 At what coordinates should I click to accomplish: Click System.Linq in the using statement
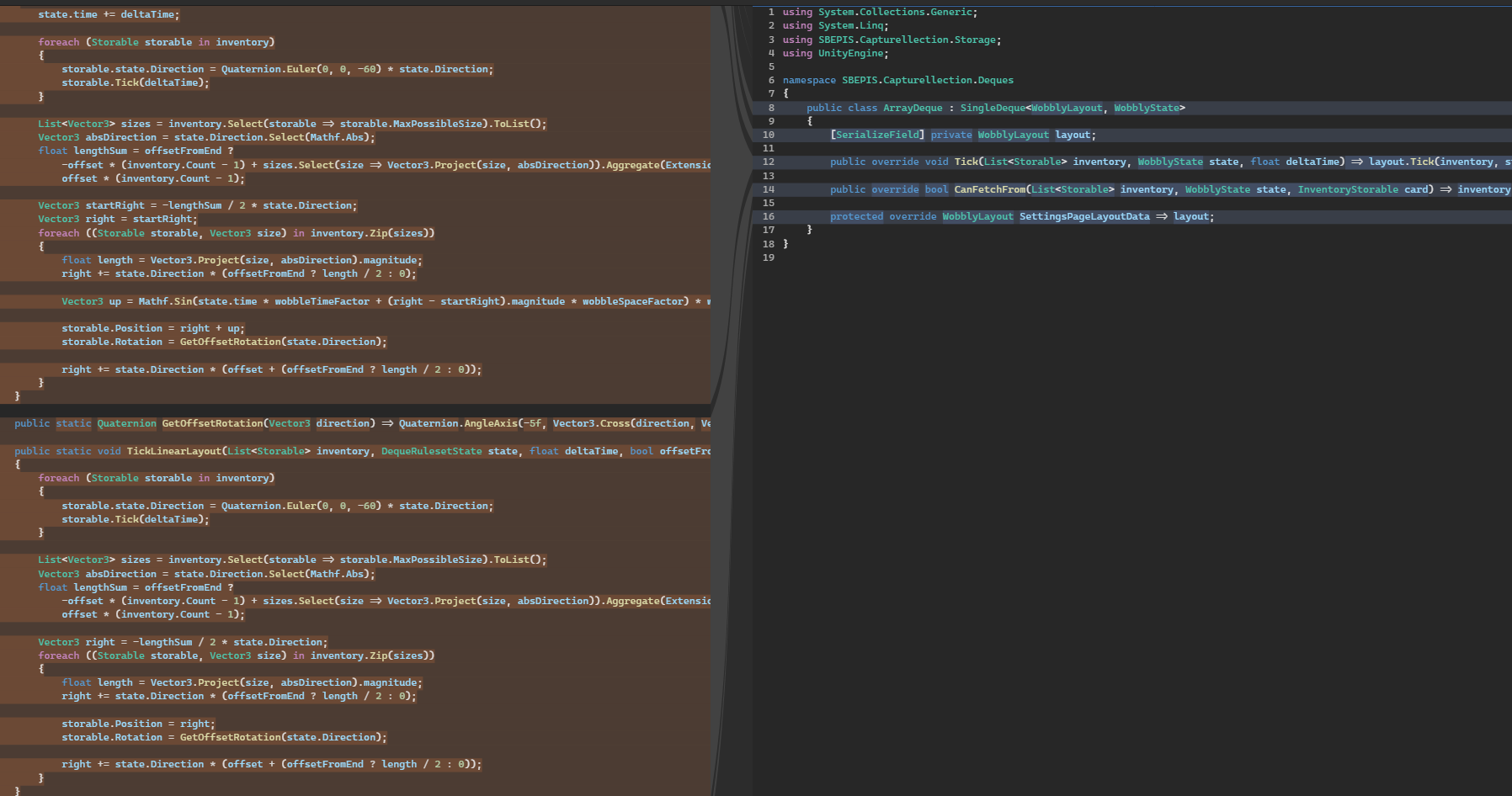[x=851, y=26]
